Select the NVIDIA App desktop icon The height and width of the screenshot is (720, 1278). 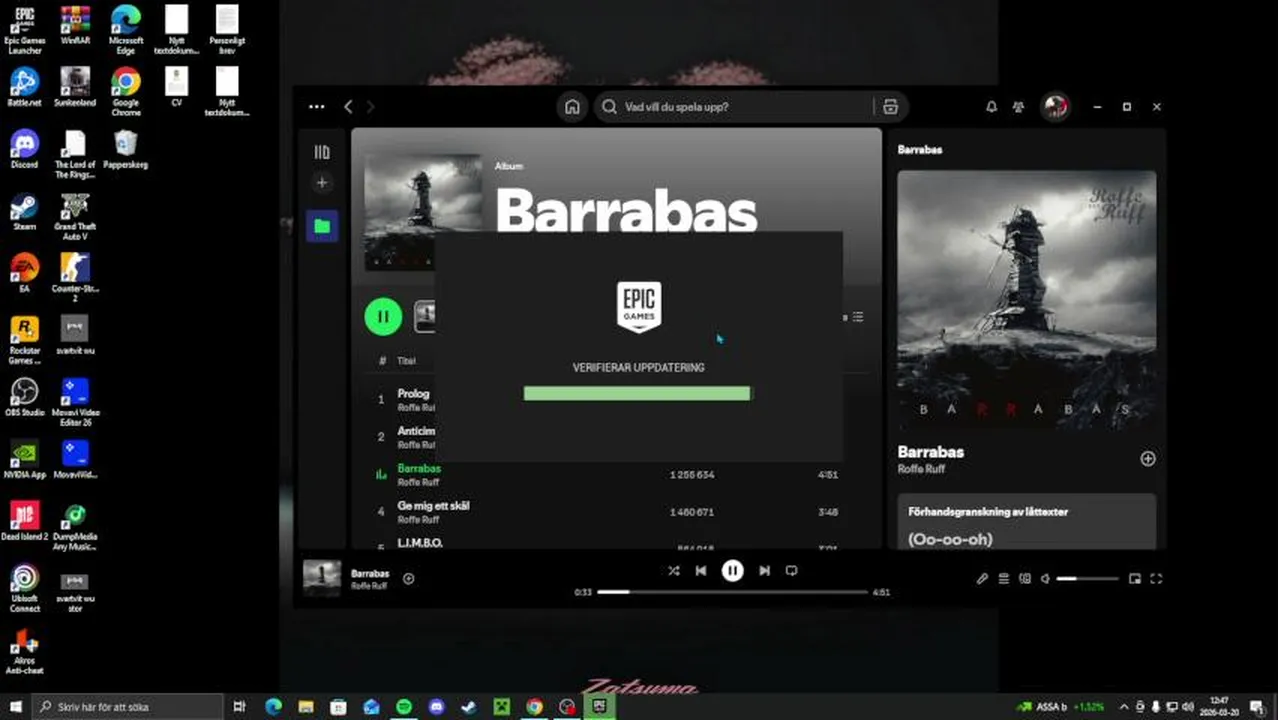[x=24, y=458]
